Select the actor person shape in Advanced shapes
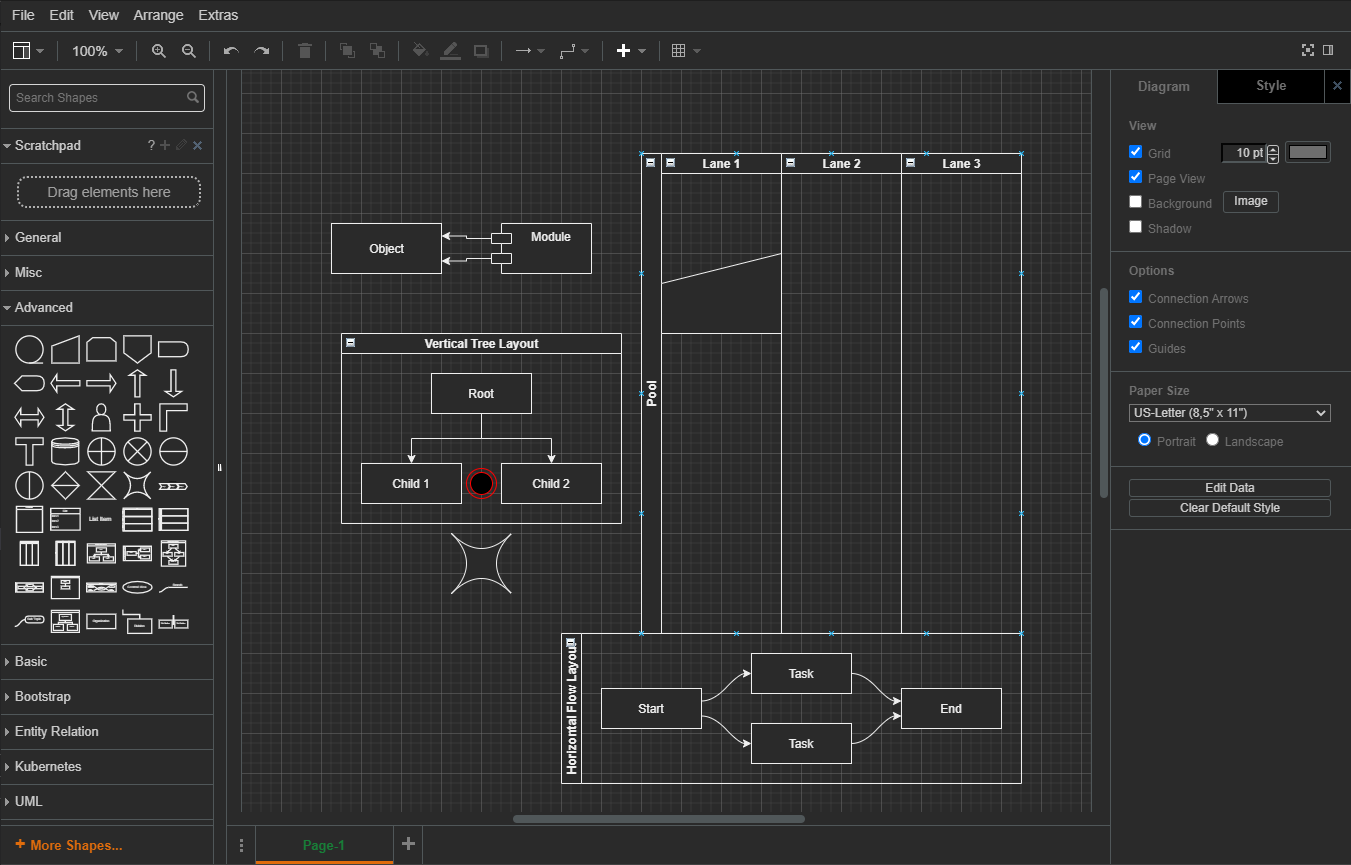Viewport: 1351px width, 865px height. [101, 417]
